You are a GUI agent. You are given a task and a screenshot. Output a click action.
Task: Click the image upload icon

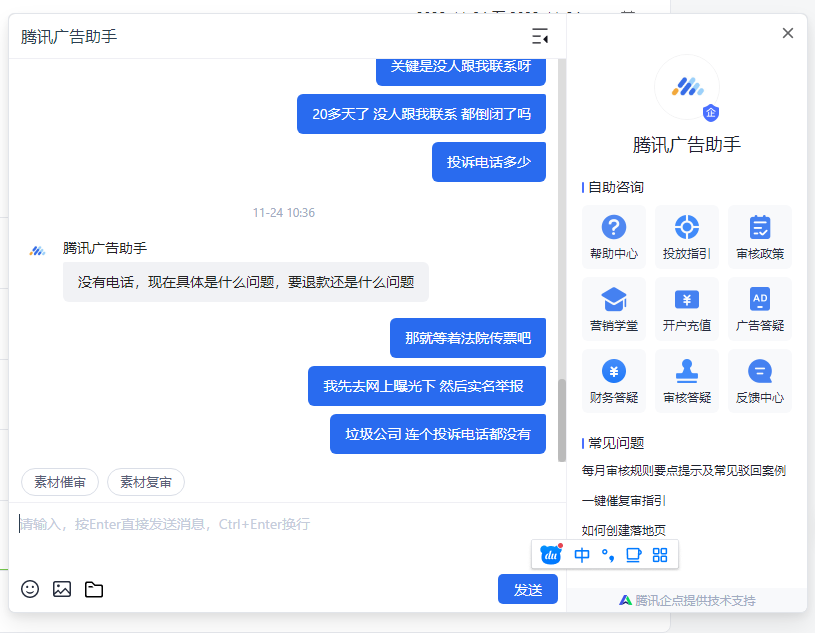pyautogui.click(x=62, y=589)
